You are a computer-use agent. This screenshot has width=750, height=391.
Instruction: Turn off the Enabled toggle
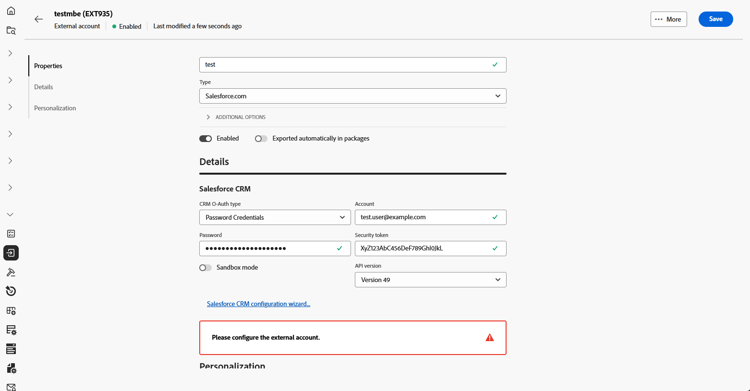pos(206,138)
